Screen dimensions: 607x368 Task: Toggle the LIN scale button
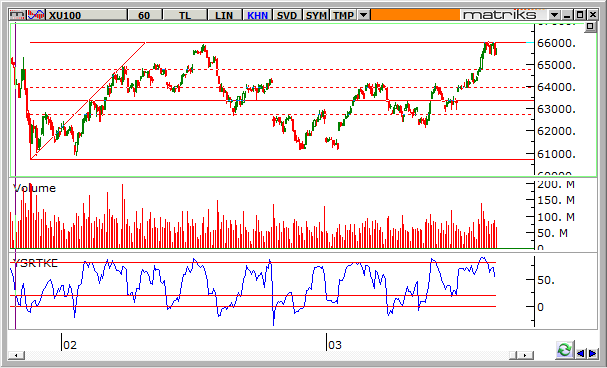tap(224, 15)
